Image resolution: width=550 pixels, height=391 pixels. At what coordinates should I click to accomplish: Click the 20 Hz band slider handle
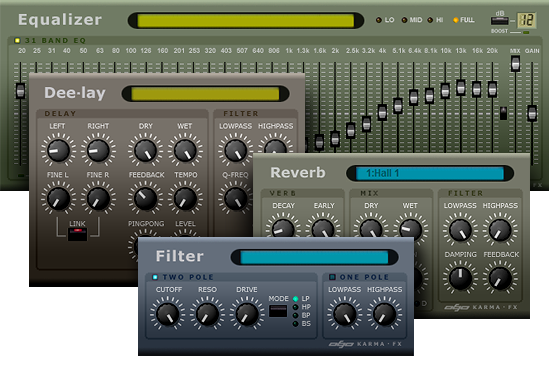pyautogui.click(x=20, y=91)
